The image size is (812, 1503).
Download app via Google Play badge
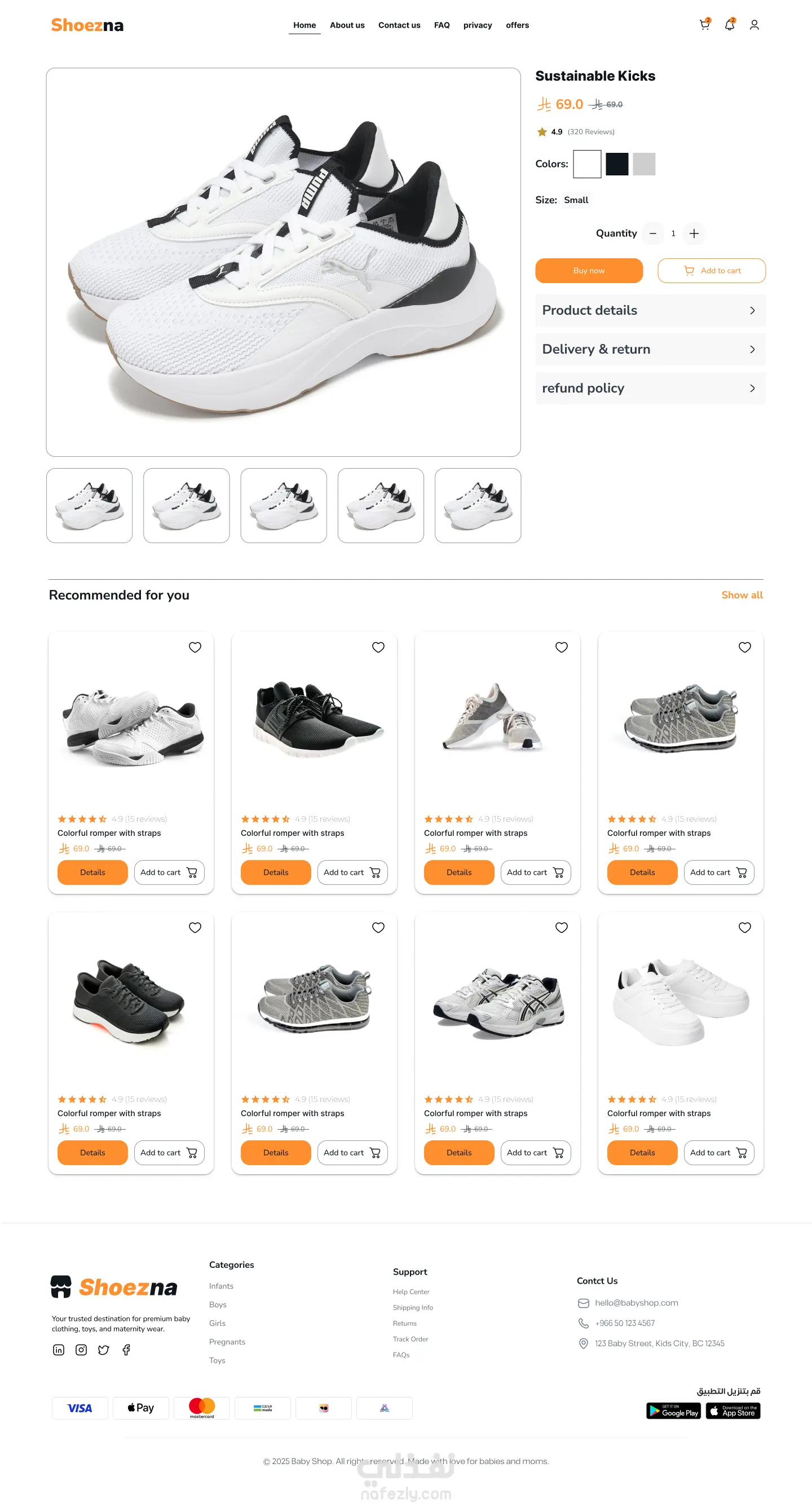coord(673,1411)
